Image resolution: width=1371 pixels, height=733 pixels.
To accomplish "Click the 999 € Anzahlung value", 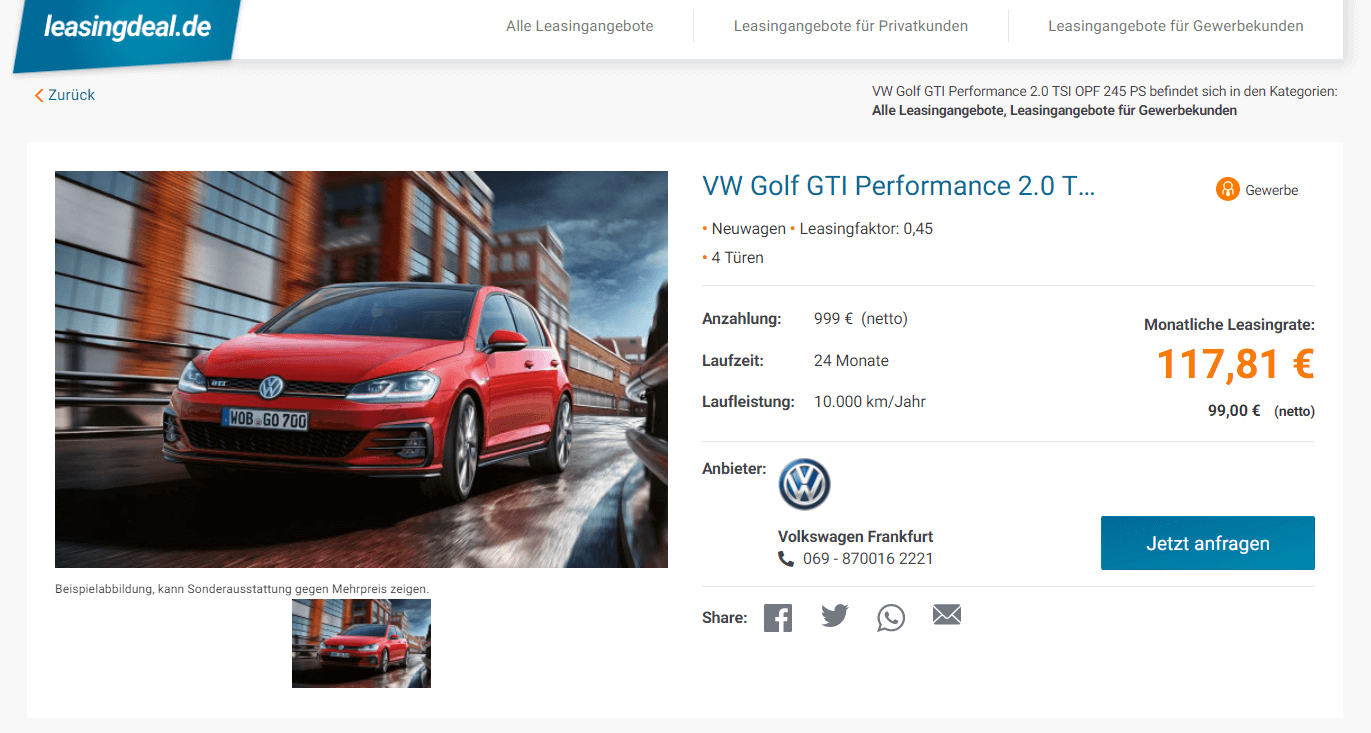I will pos(861,319).
